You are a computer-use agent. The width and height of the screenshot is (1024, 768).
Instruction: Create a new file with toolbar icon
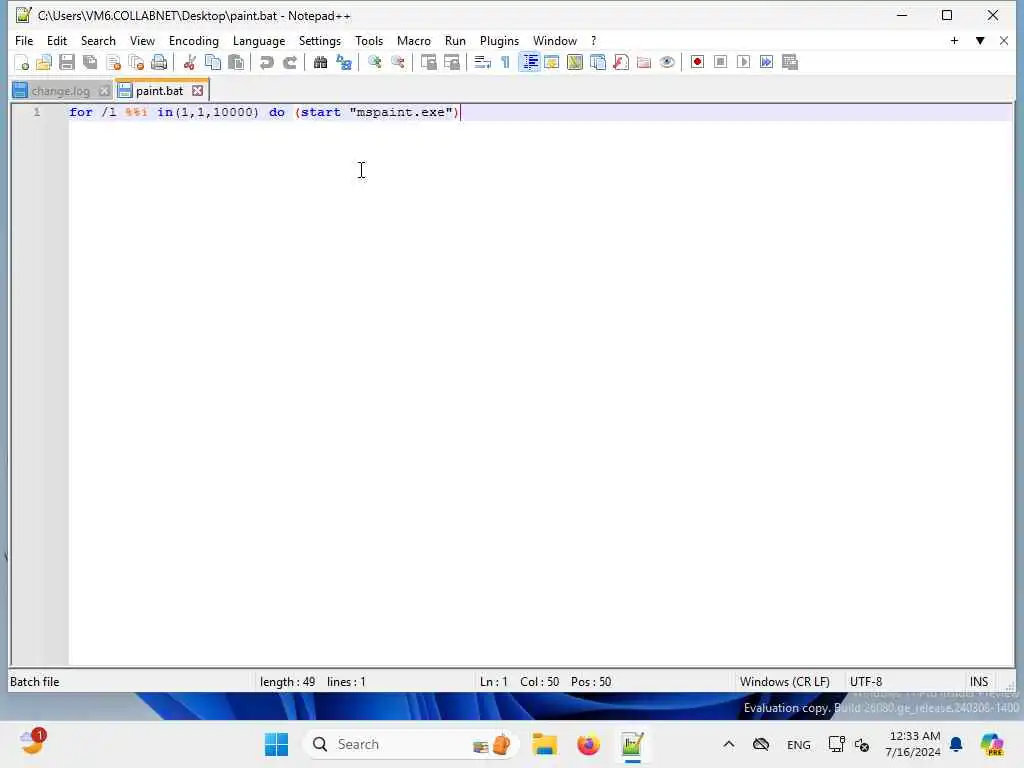[x=22, y=63]
